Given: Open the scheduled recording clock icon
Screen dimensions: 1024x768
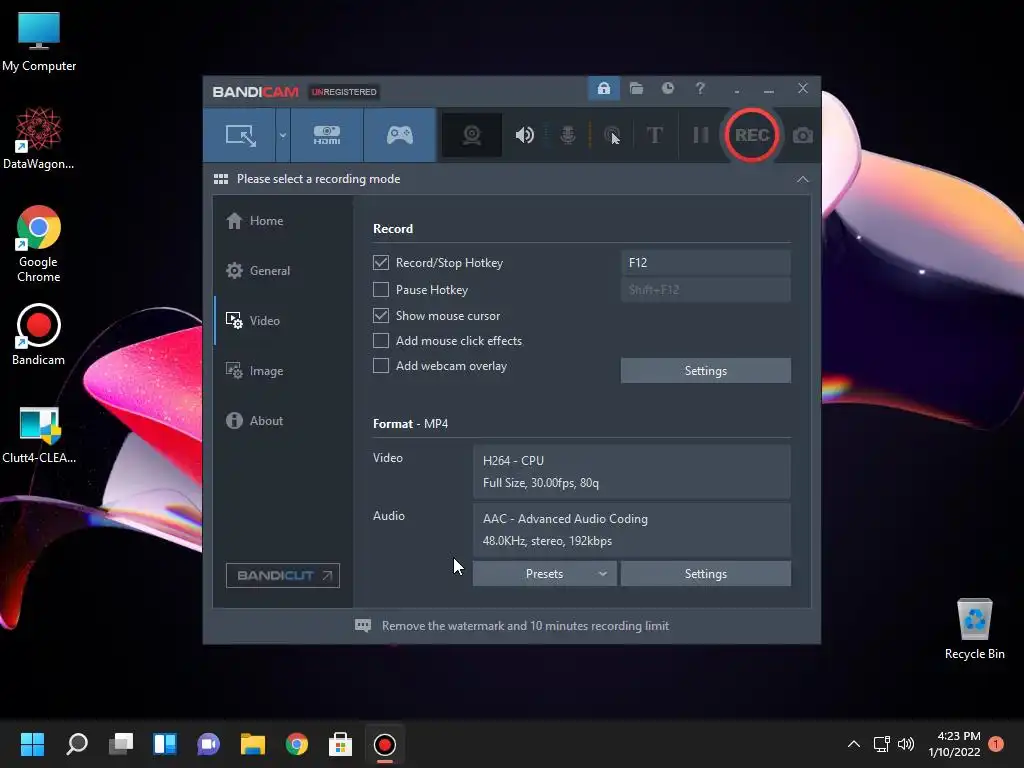Looking at the screenshot, I should coord(667,88).
